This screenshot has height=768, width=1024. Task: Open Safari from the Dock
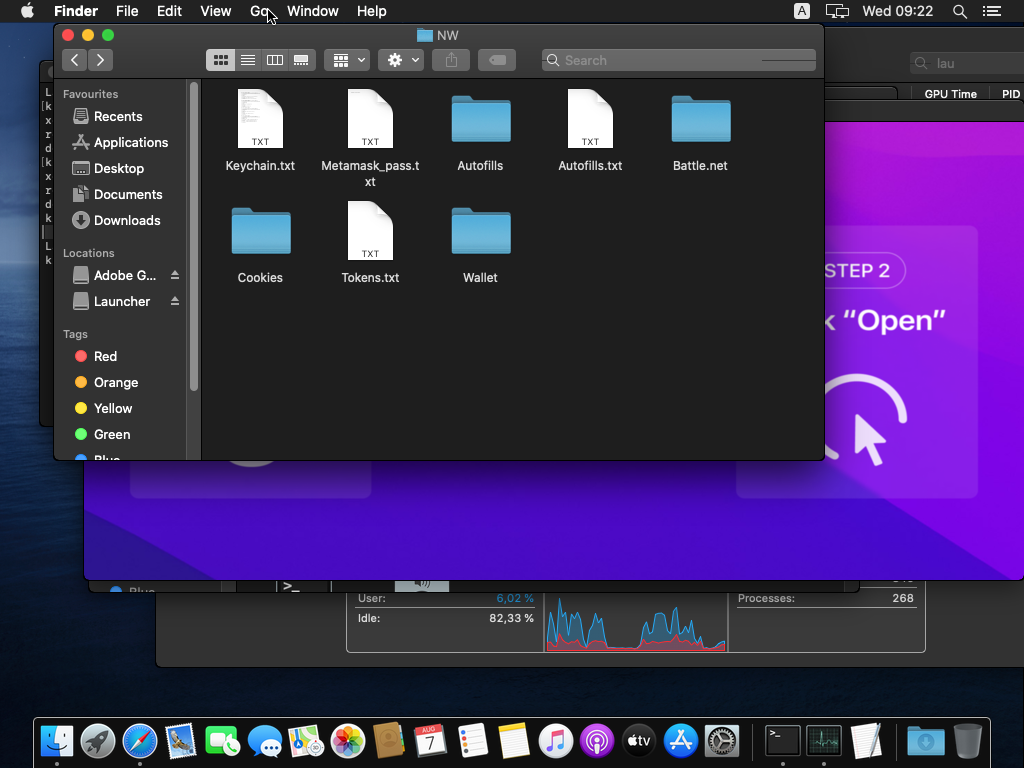click(x=139, y=741)
